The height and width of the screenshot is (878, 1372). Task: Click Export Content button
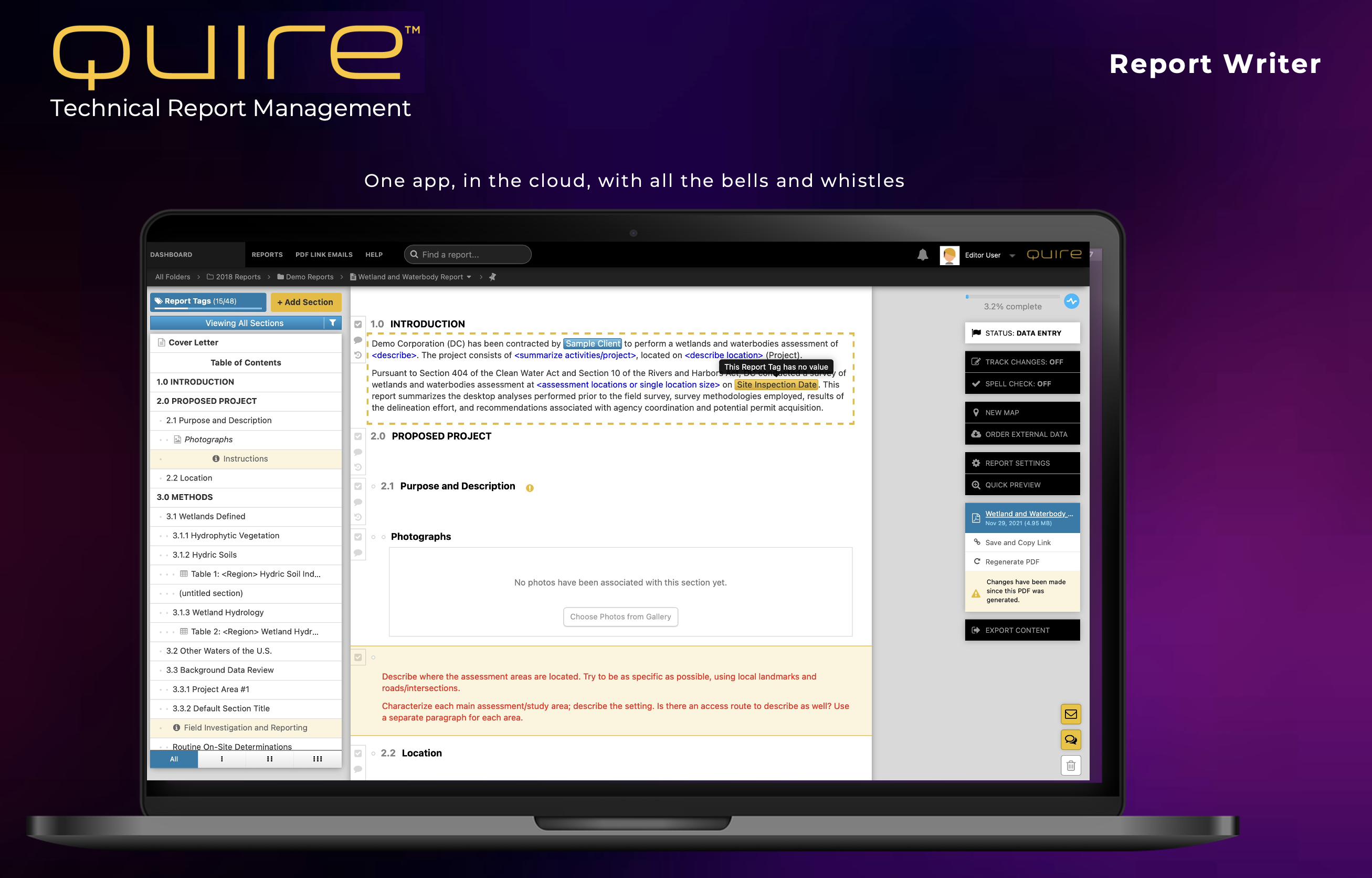tap(1022, 631)
